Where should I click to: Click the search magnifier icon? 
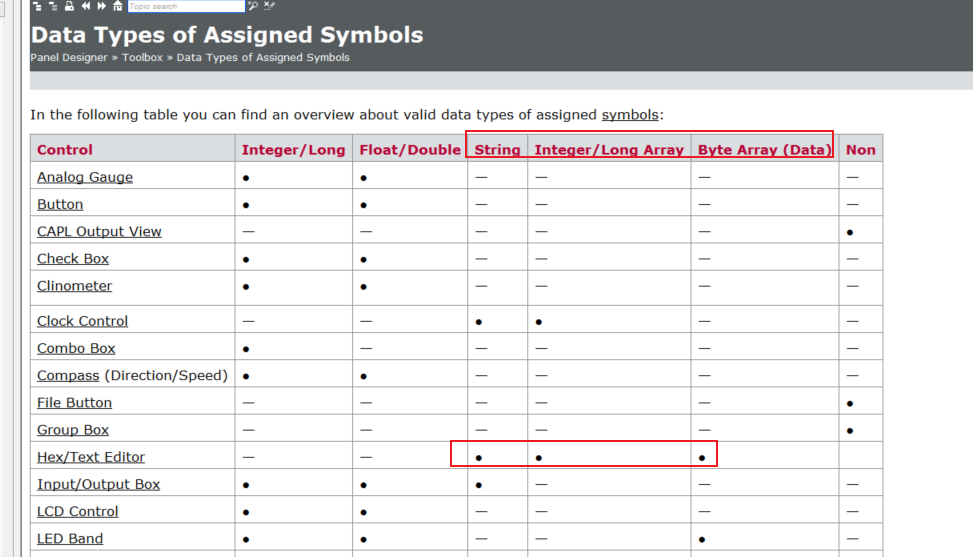tap(253, 6)
